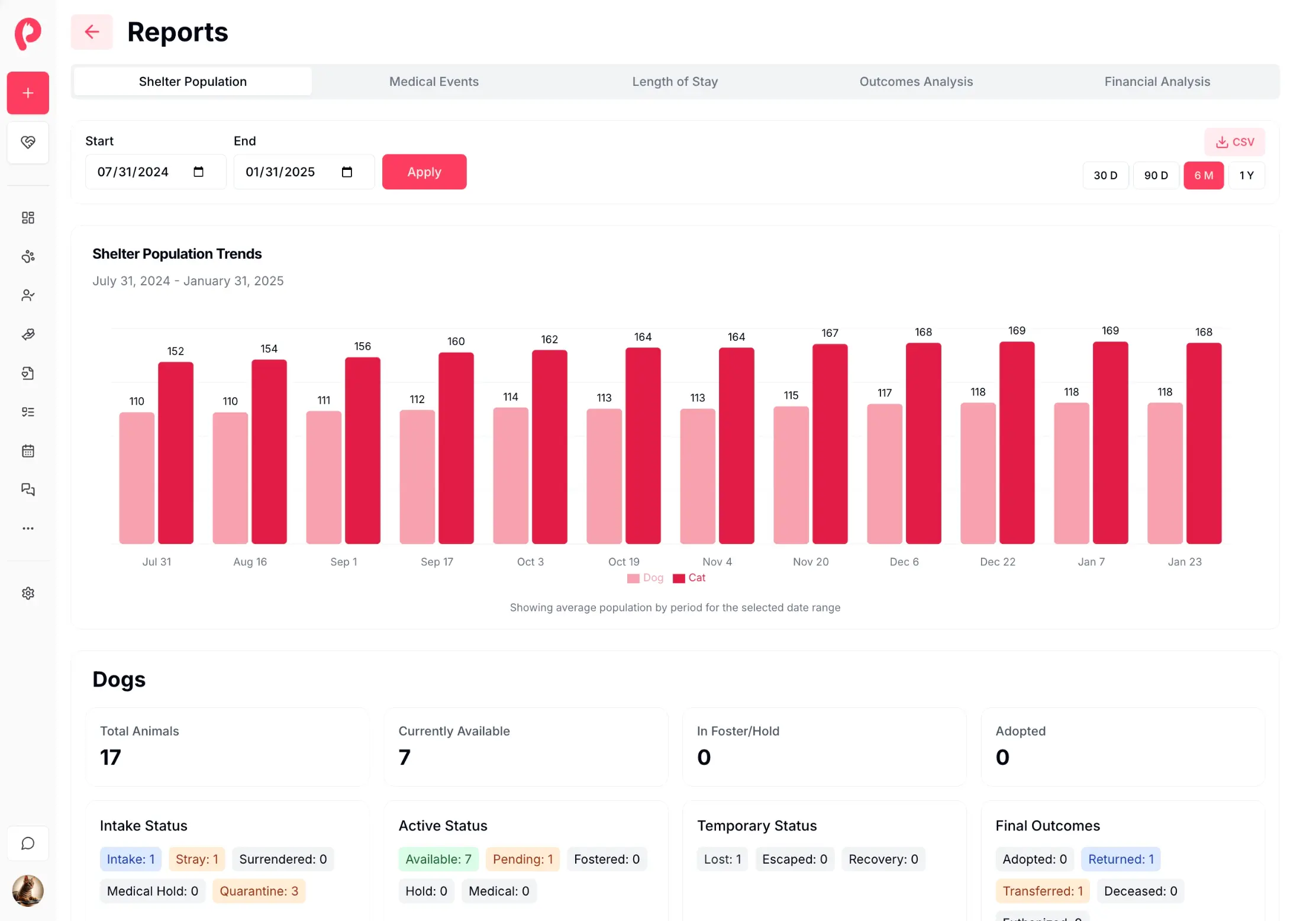
Task: Click the 'Returned: 1' badge
Action: 1121,859
